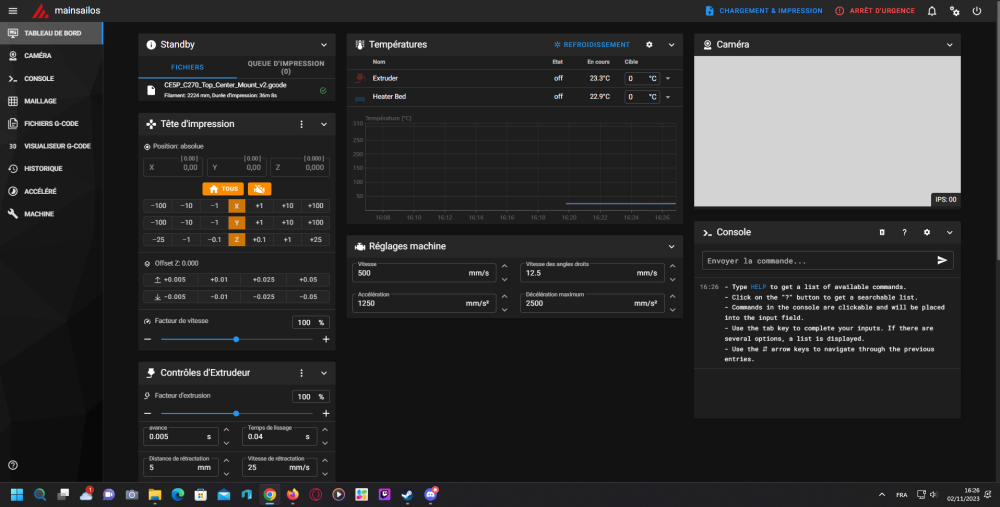This screenshot has width=1000, height=507.
Task: Home the Z axis
Action: [x=237, y=240]
